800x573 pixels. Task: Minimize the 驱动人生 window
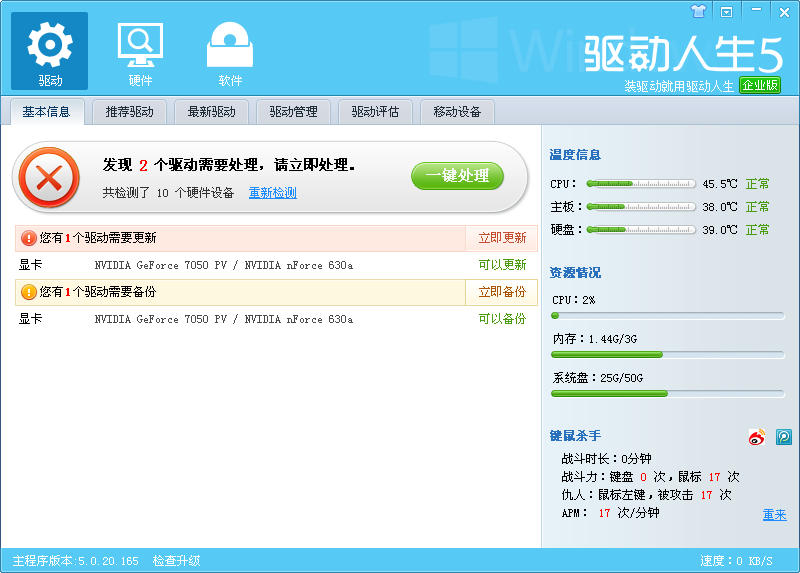[x=757, y=10]
